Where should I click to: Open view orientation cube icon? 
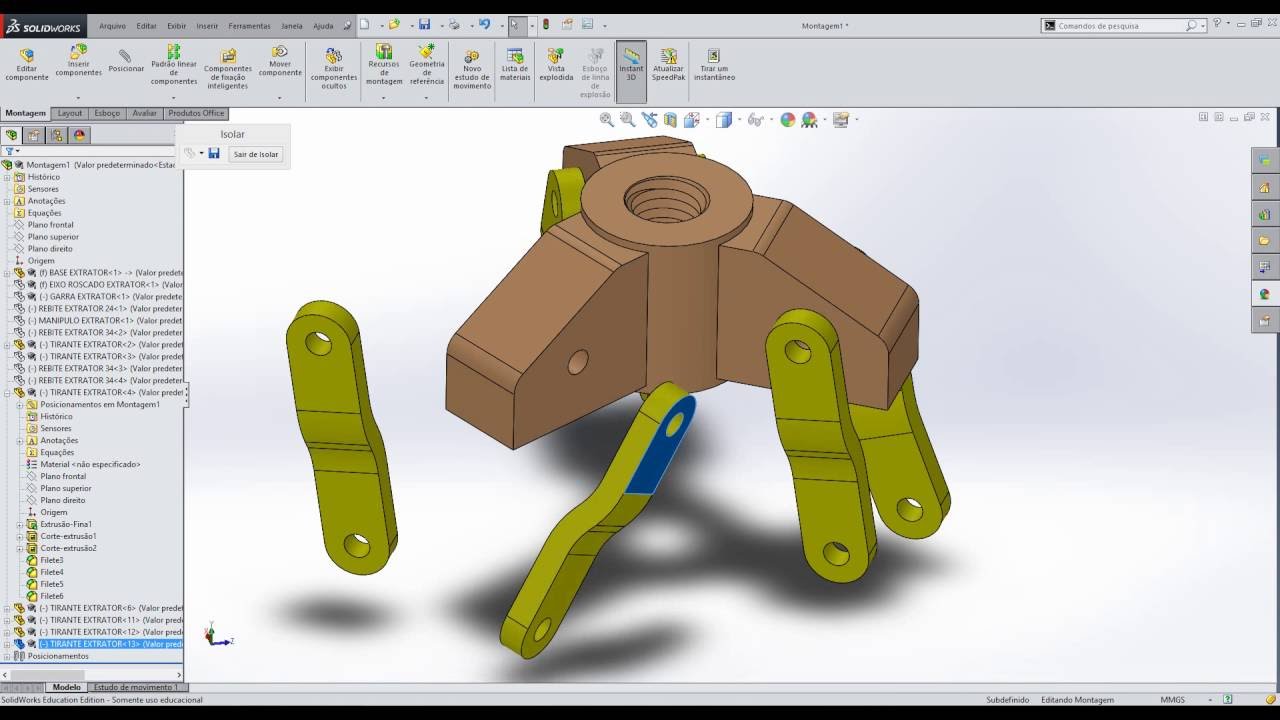(x=691, y=120)
